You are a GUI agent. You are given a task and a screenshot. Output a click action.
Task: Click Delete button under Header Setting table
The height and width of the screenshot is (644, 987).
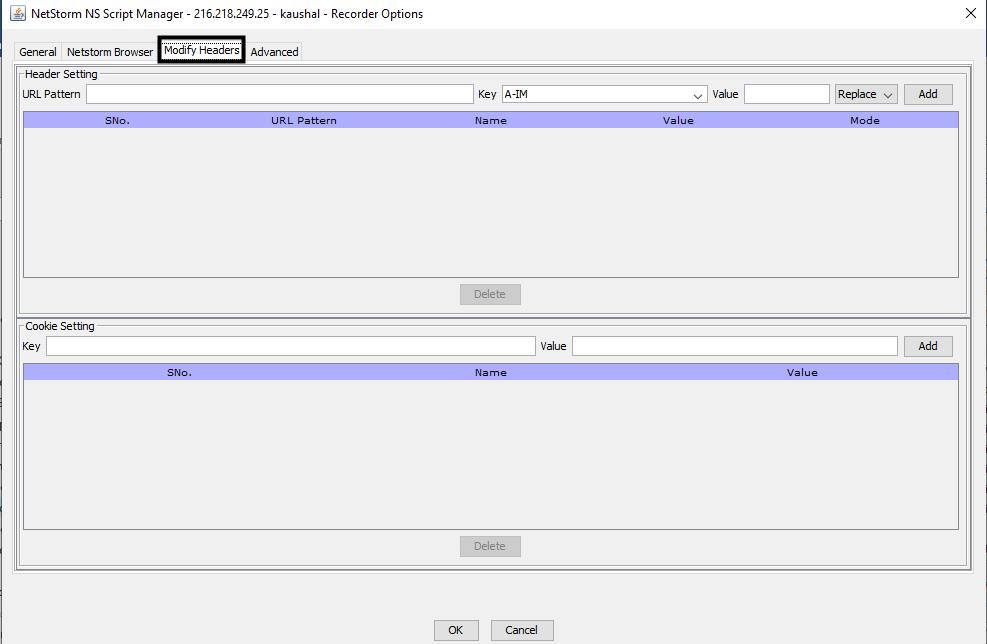490,294
